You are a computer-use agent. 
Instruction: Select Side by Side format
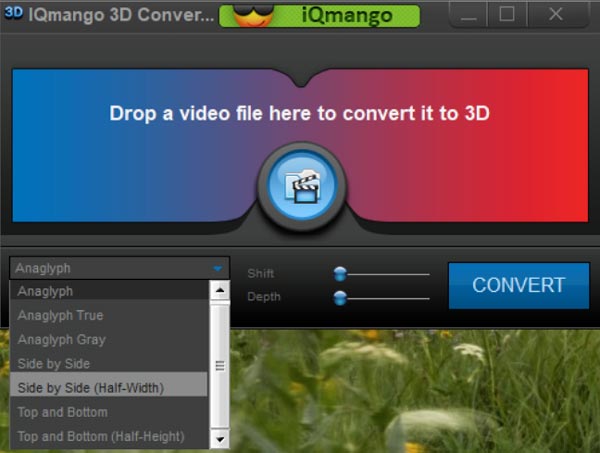[x=109, y=363]
